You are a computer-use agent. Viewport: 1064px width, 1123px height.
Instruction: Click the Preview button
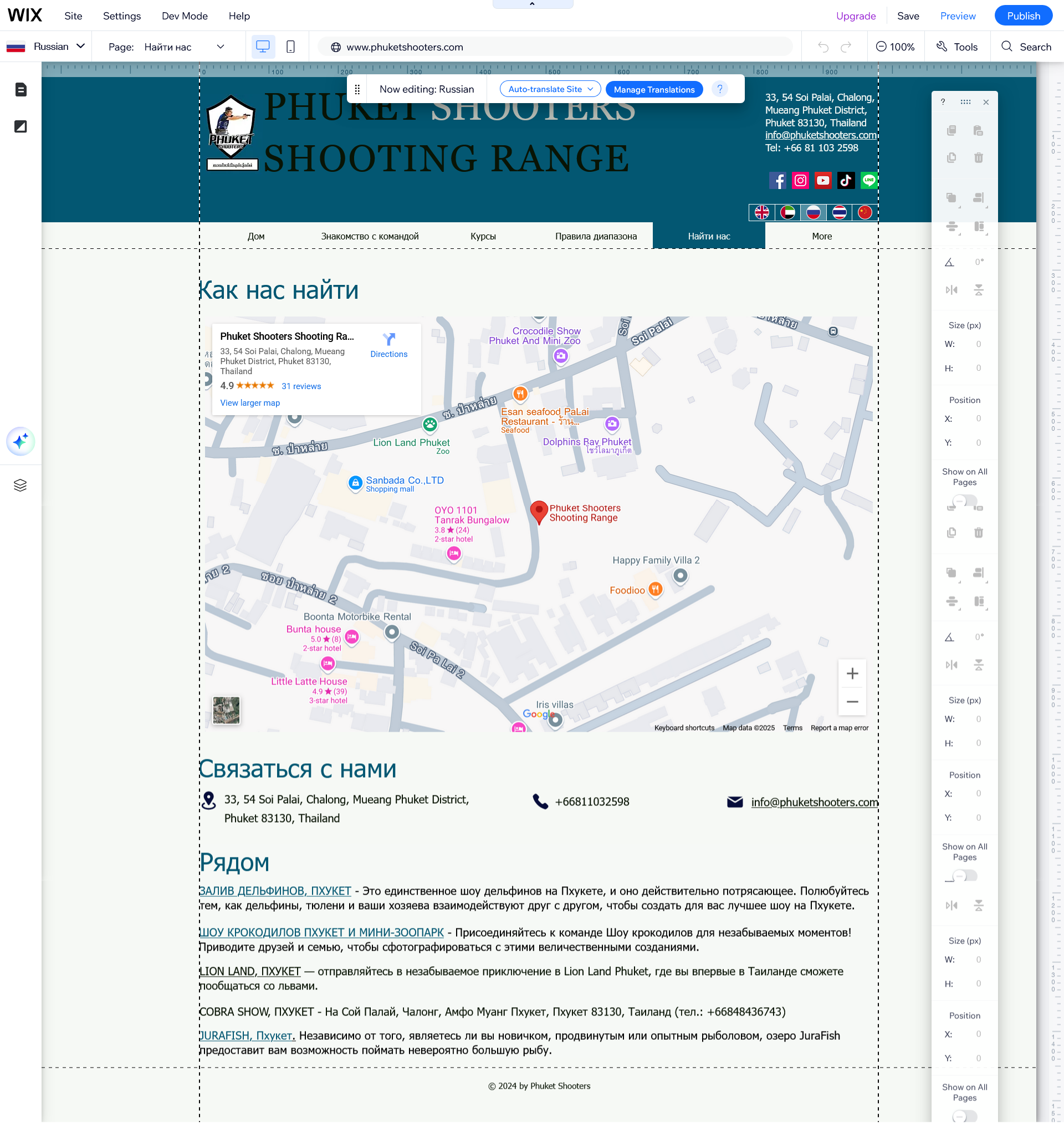click(x=958, y=16)
